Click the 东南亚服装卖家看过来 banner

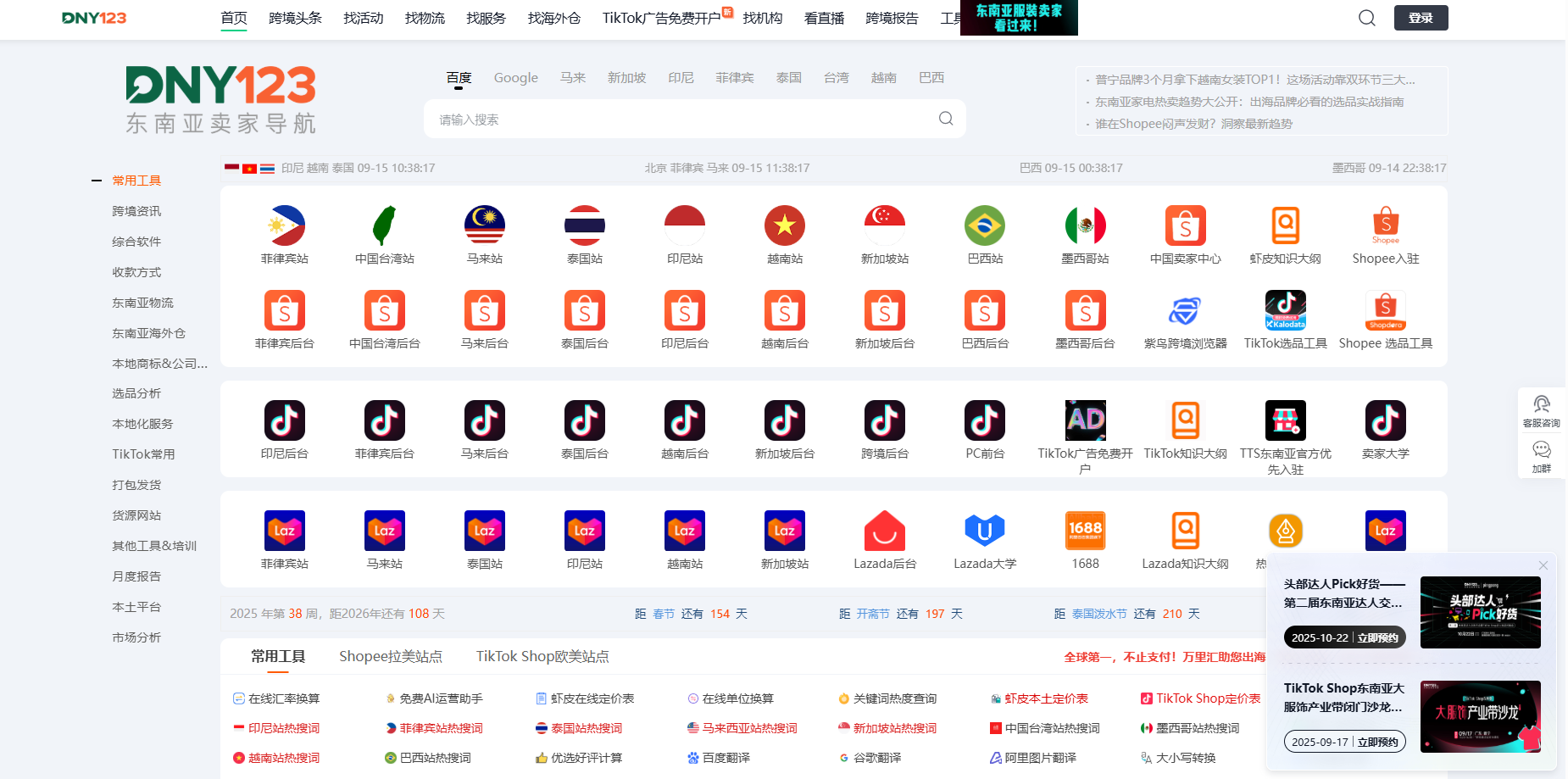pos(1019,18)
